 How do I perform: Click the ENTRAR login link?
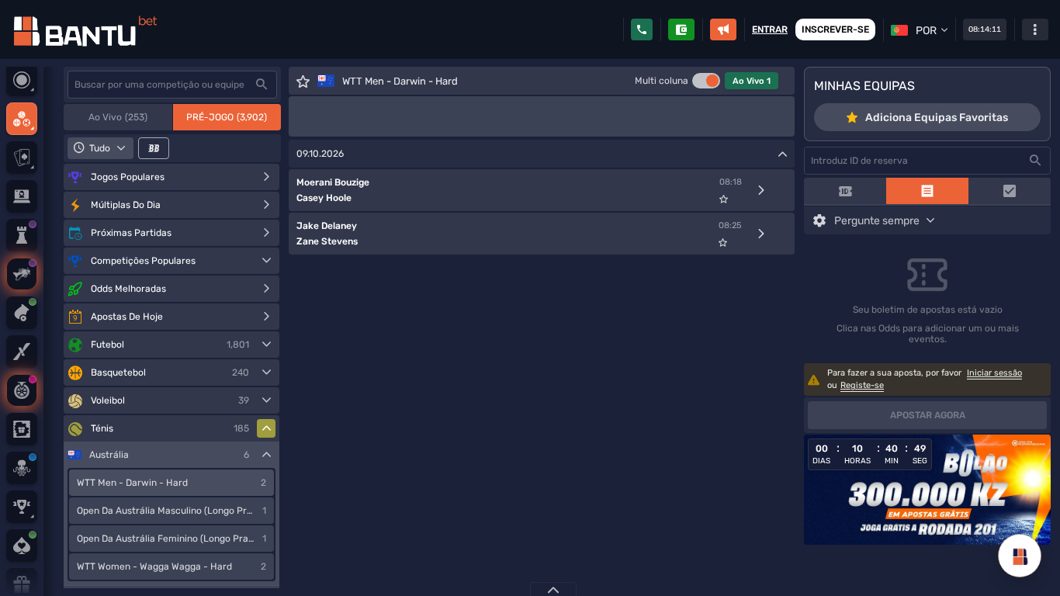pyautogui.click(x=769, y=30)
